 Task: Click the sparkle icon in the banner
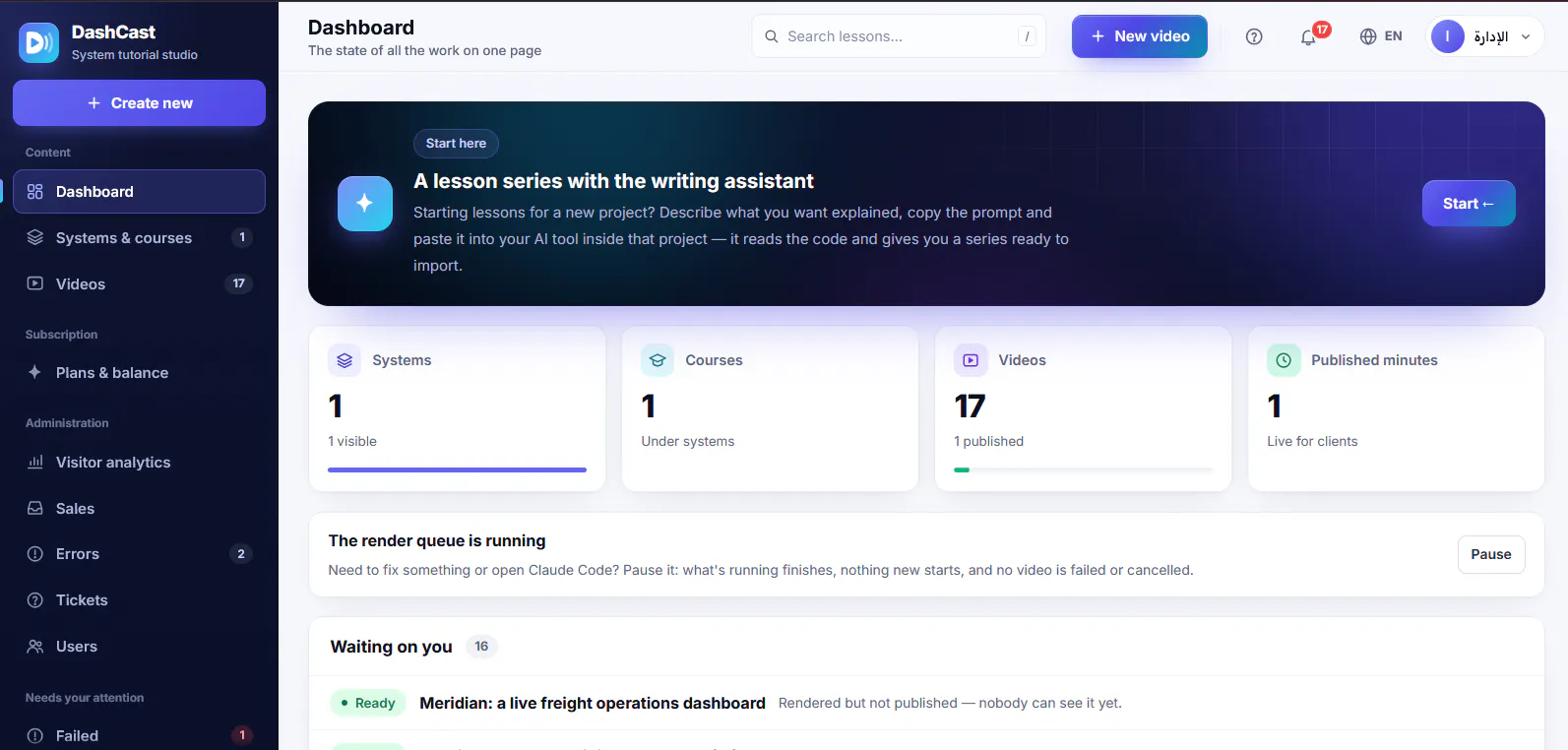coord(365,204)
